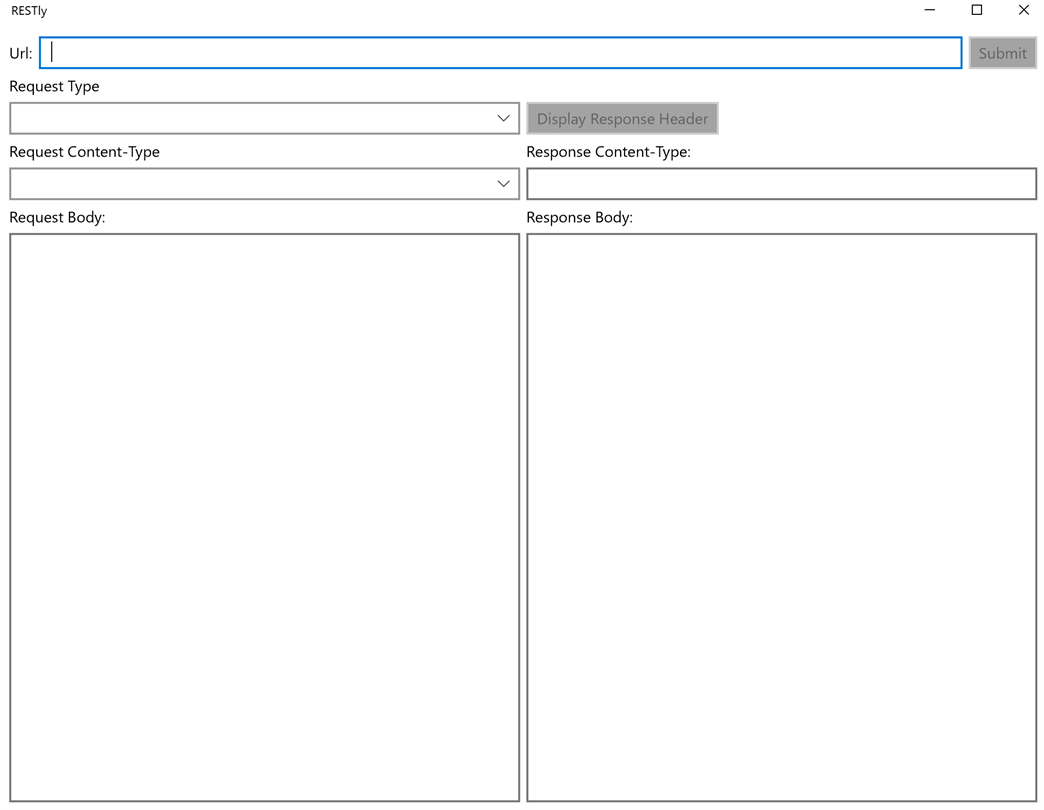Minimize the RESTly window
The width and height of the screenshot is (1044, 810).
(930, 10)
